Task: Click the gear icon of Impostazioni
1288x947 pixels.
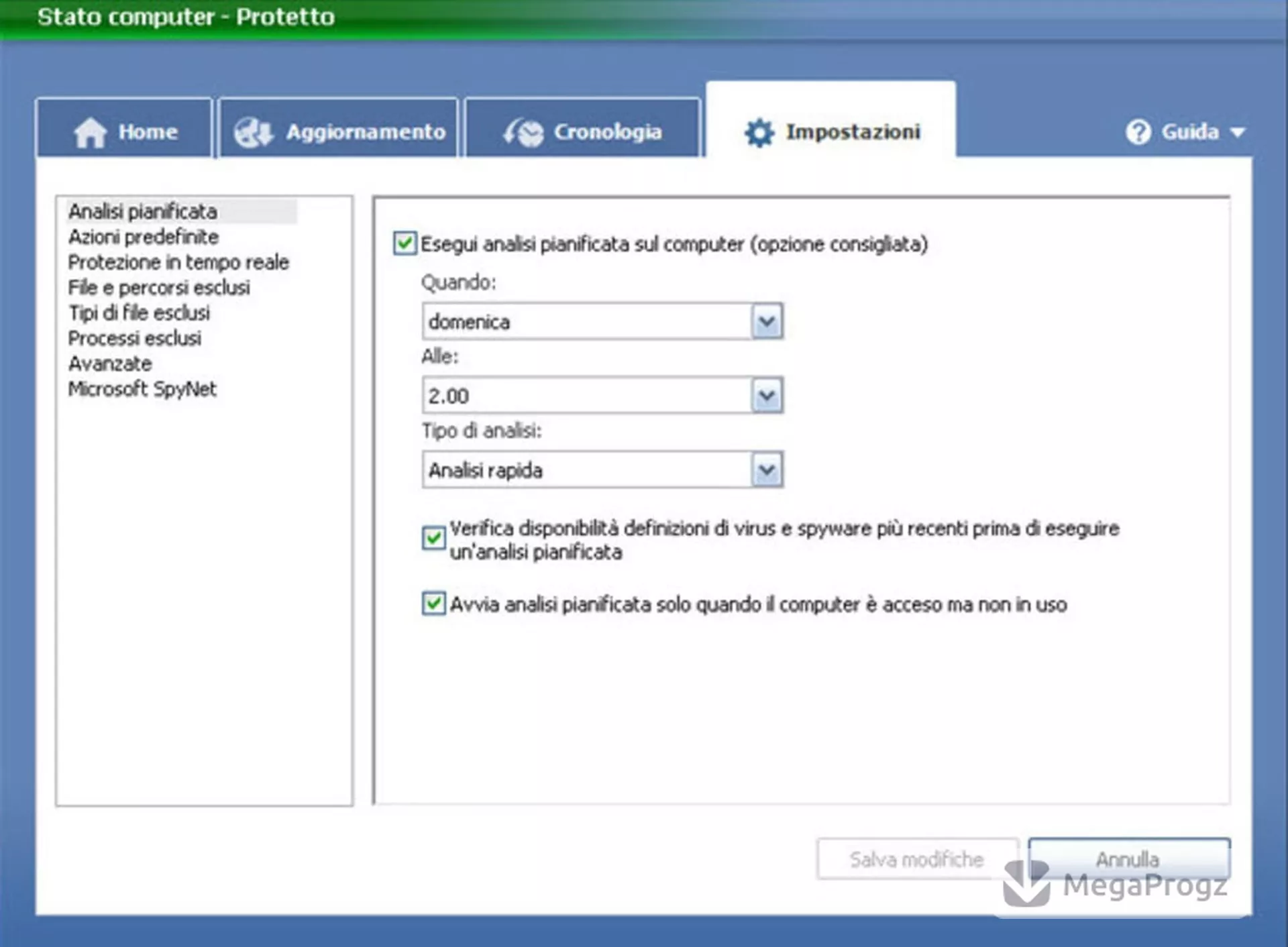Action: (x=759, y=132)
